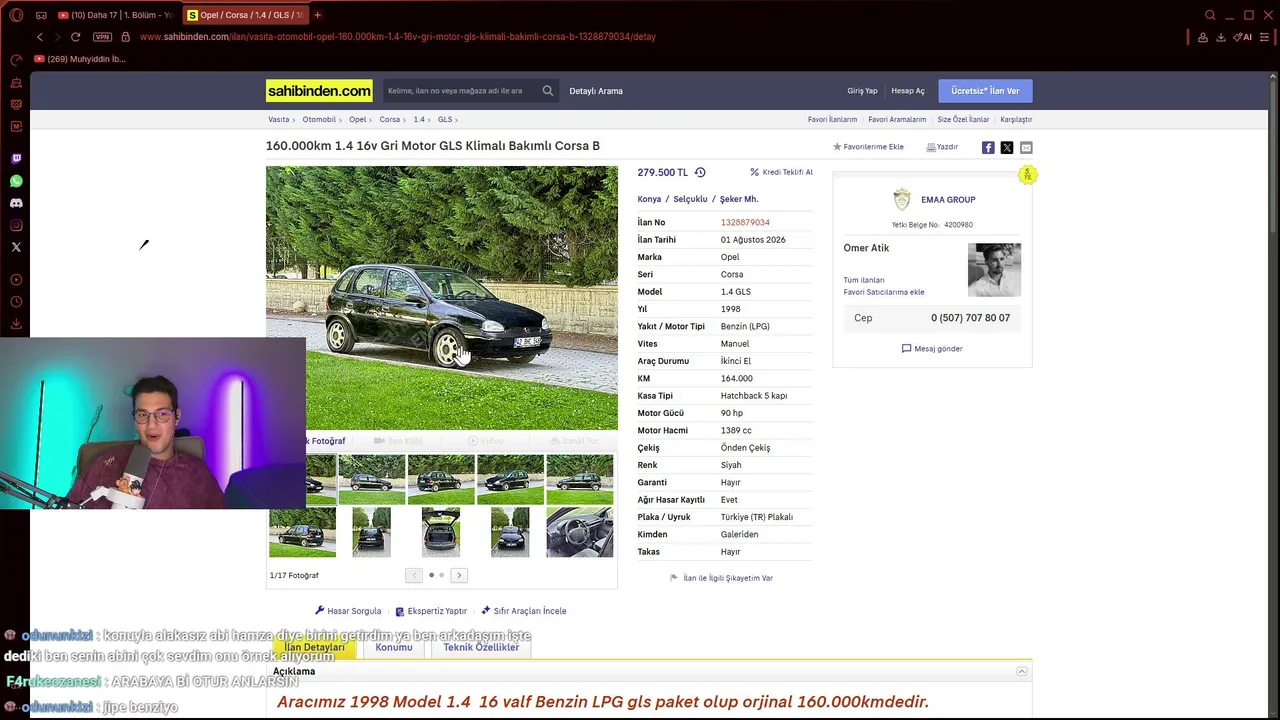Screen dimensions: 1280x720
Task: Switch to the Teknik Özellikler tab
Action: tap(481, 647)
